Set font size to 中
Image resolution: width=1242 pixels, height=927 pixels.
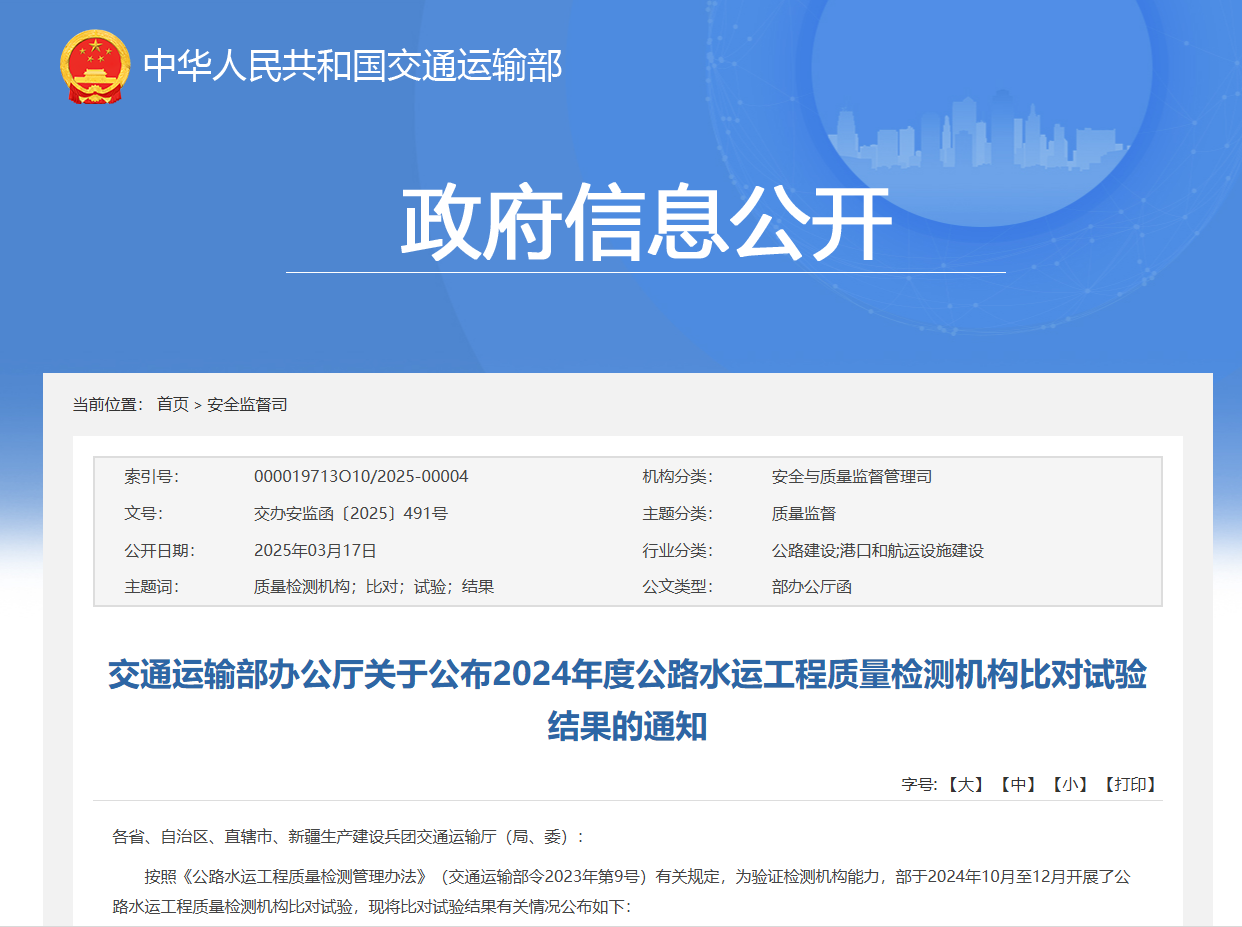[1018, 784]
